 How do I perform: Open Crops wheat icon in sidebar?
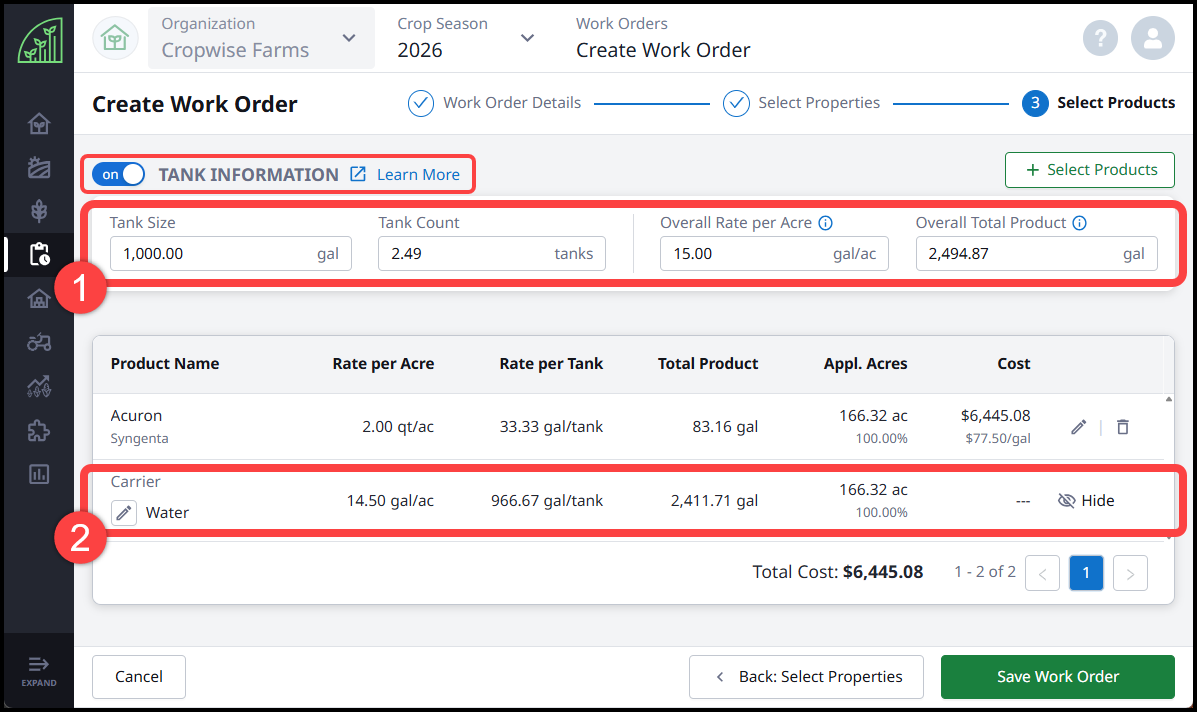pos(39,211)
